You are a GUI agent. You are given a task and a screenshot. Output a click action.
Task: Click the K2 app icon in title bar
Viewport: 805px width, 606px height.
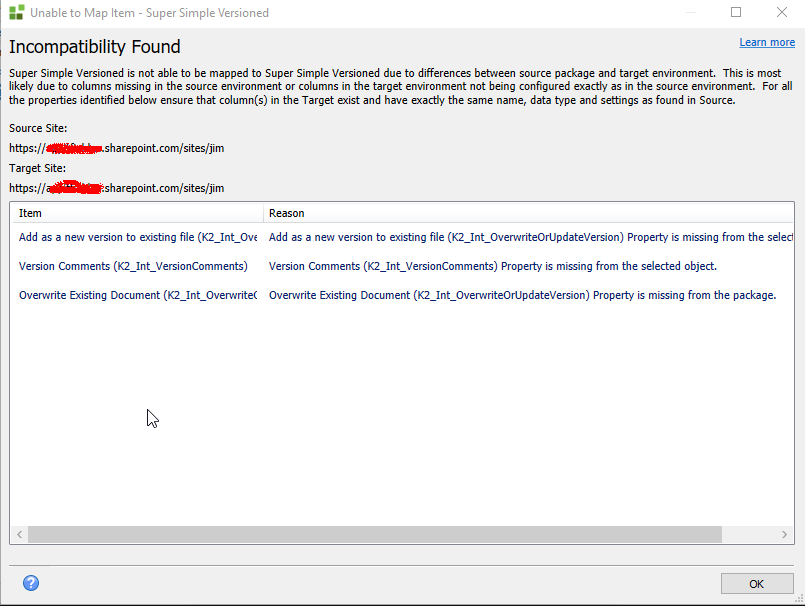(x=16, y=12)
